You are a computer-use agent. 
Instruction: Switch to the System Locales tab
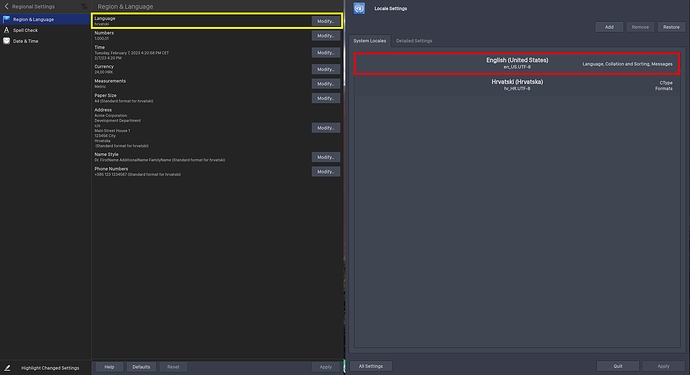pyautogui.click(x=370, y=41)
